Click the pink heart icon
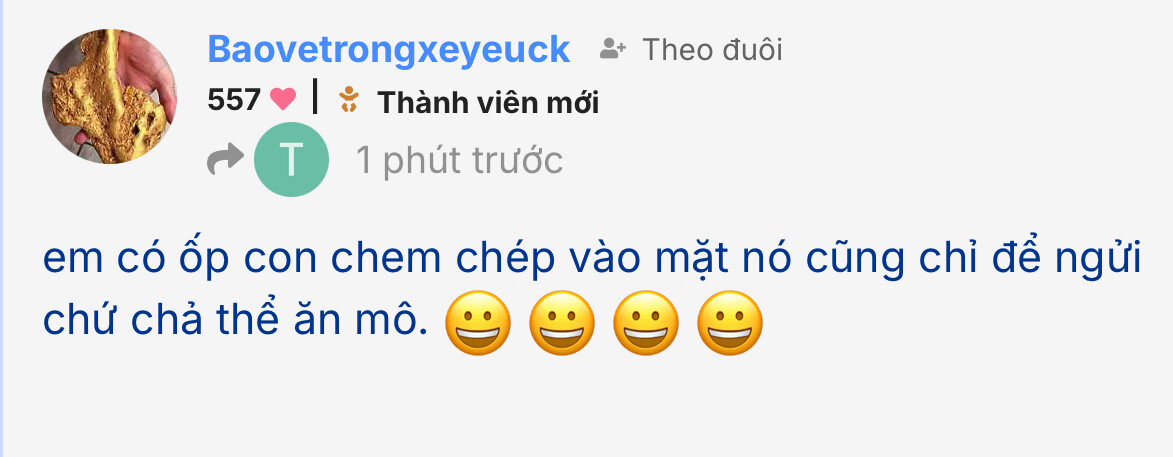Viewport: 1173px width, 457px height. pyautogui.click(x=283, y=99)
